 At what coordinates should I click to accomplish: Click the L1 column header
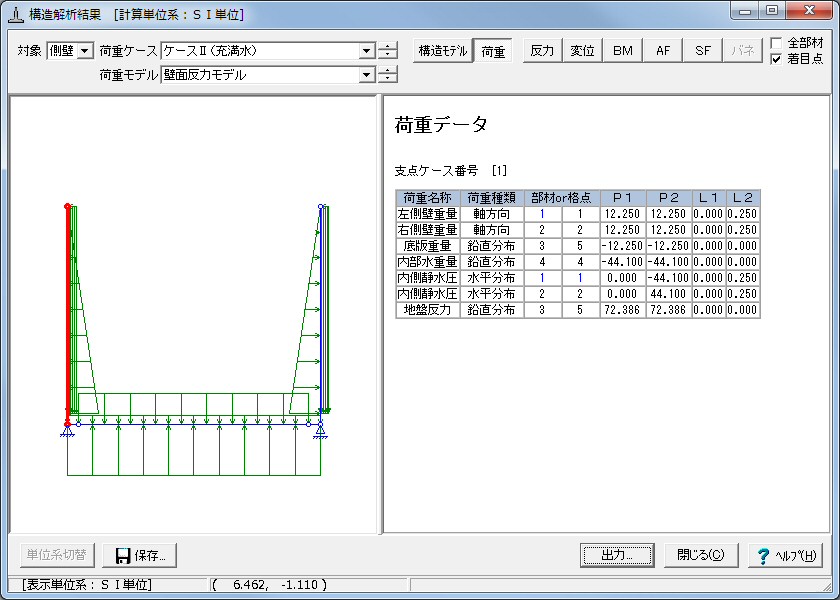pos(709,198)
